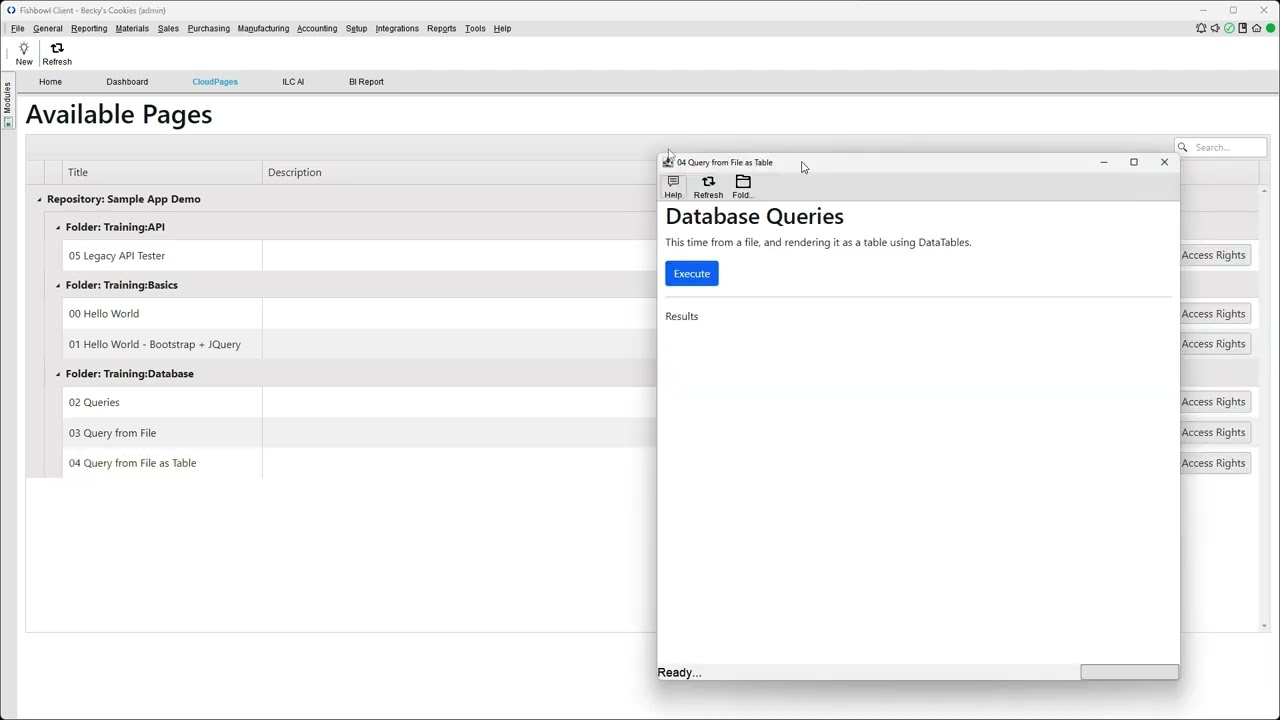Open the Purchasing menu
The image size is (1280, 720).
209,28
